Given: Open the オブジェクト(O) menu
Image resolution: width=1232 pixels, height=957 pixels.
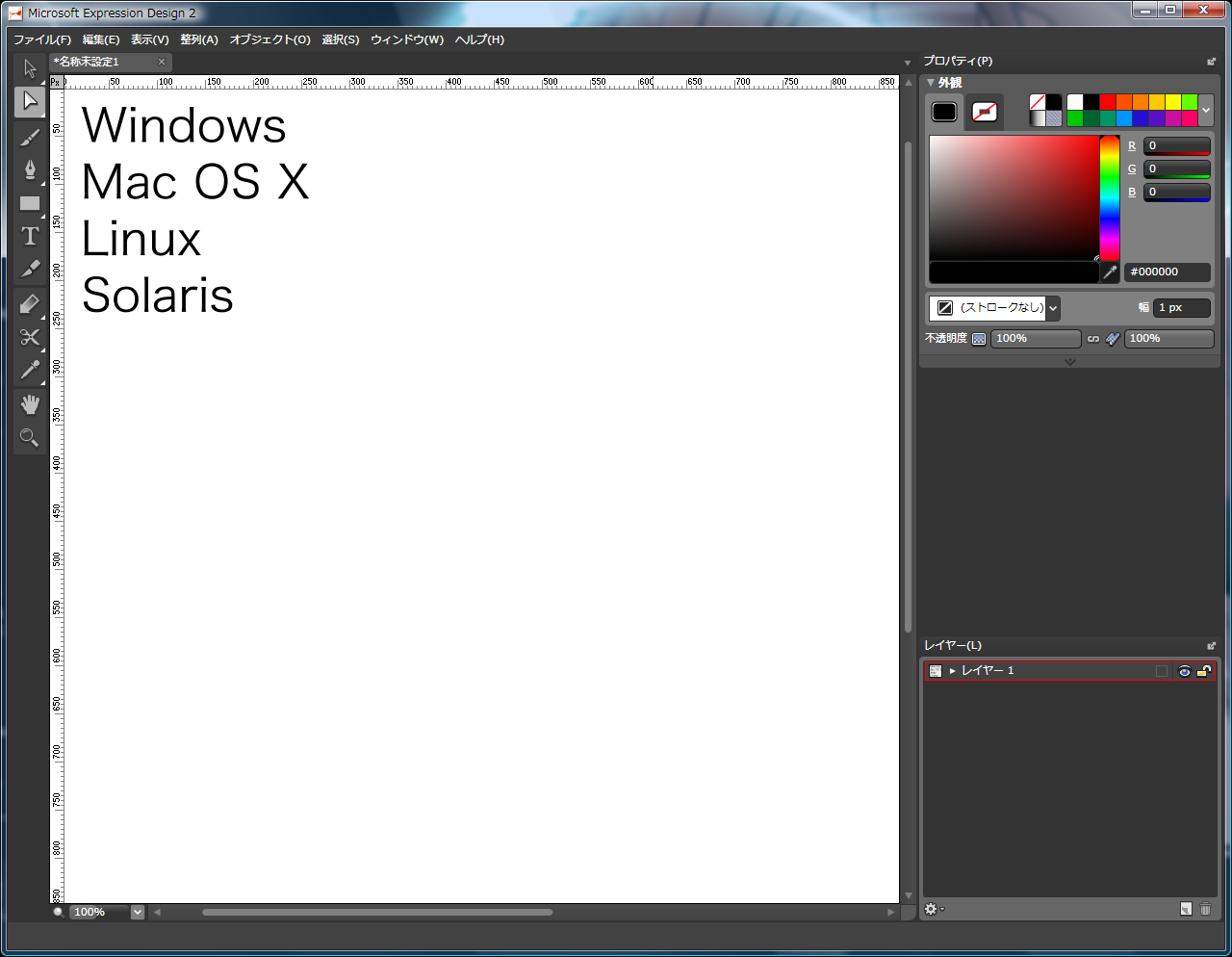Looking at the screenshot, I should [x=270, y=39].
